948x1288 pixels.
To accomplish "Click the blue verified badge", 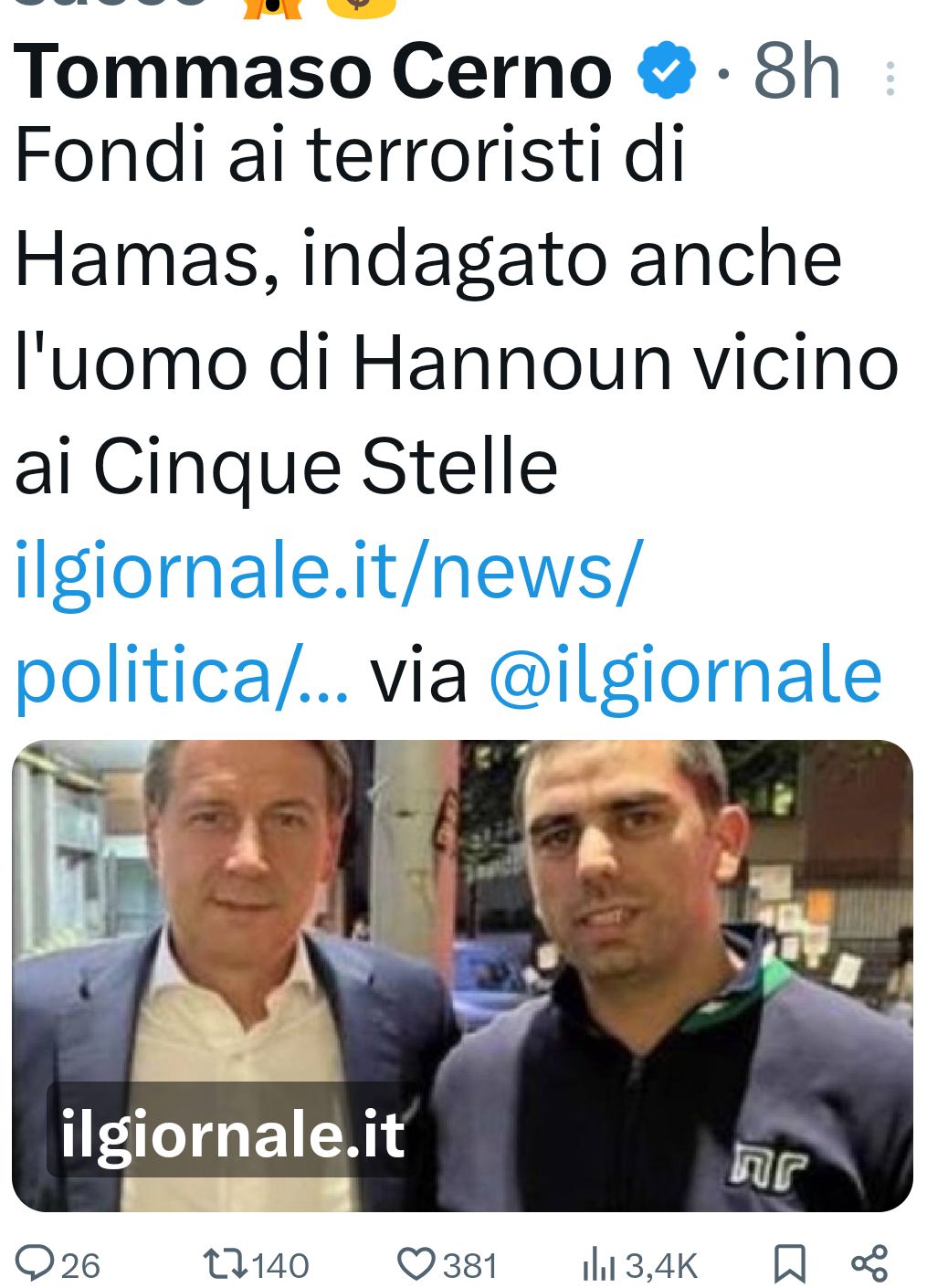I will tap(667, 71).
